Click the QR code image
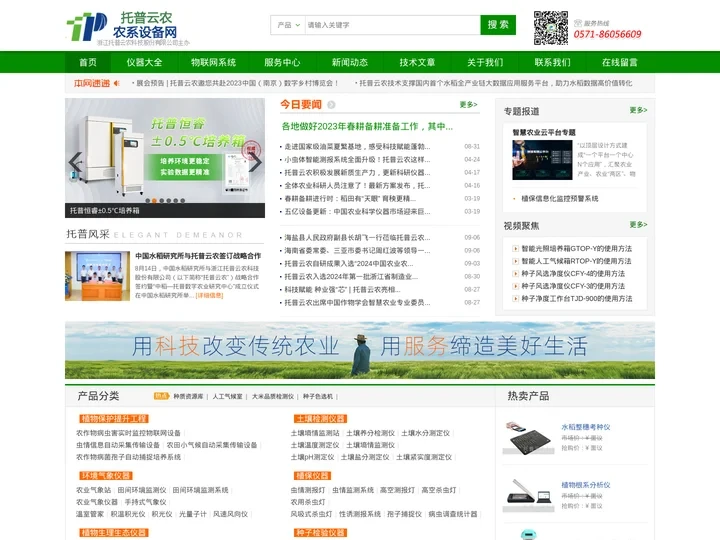Image resolution: width=720 pixels, height=540 pixels. (551, 28)
